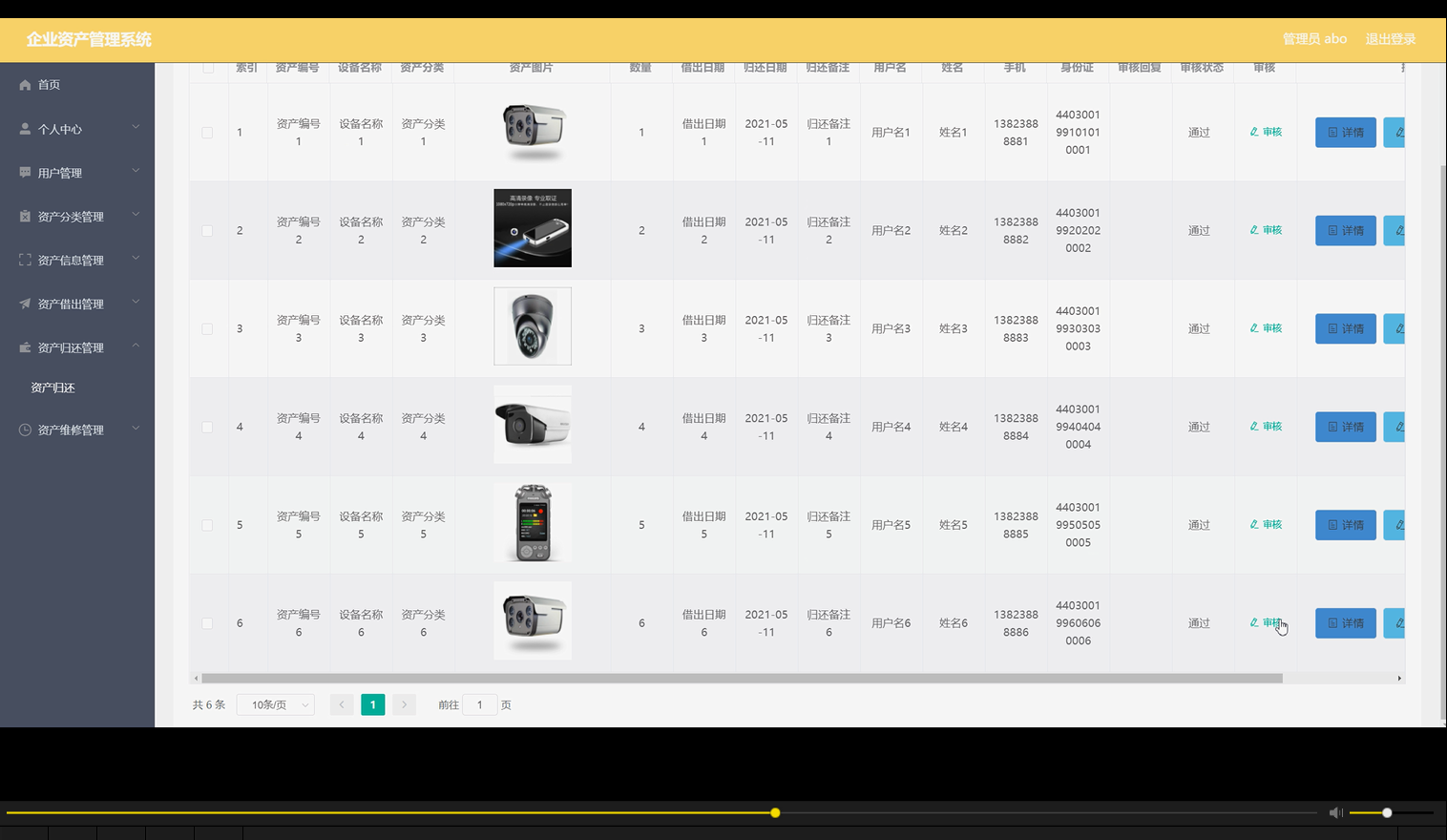Viewport: 1447px width, 840px height.
Task: Click the 资产归还管理 sidebar icon
Action: (x=25, y=347)
